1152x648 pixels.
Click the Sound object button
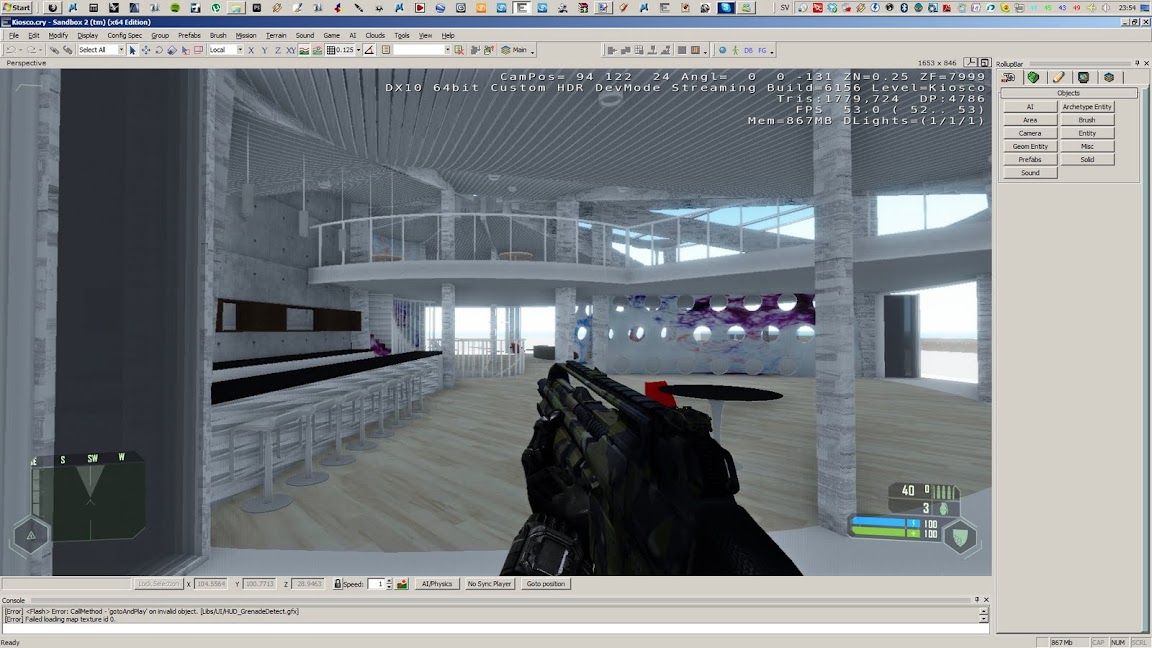pyautogui.click(x=1030, y=173)
